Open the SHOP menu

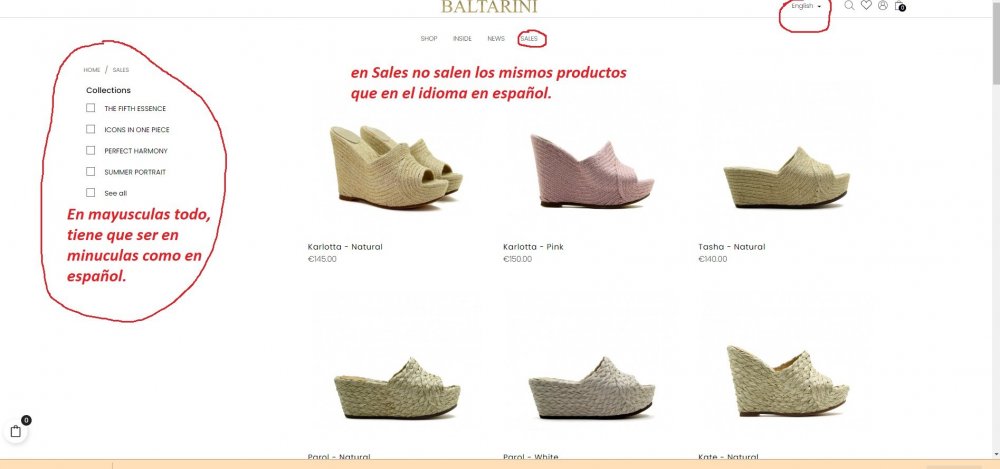pyautogui.click(x=429, y=38)
